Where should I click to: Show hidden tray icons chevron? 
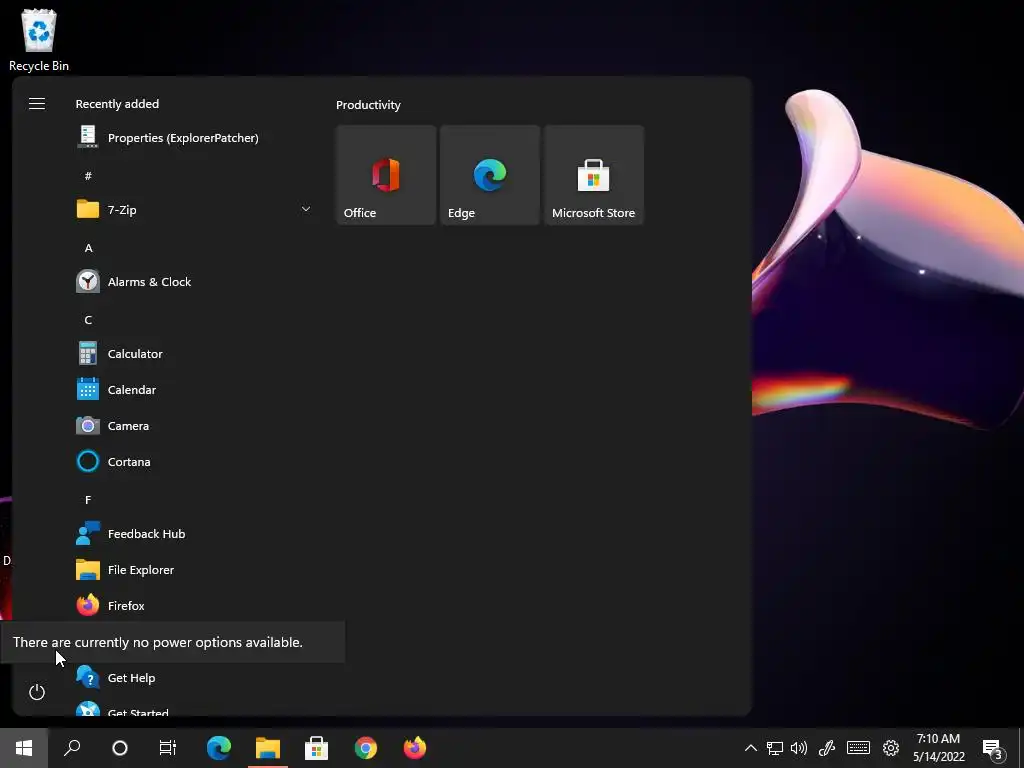[751, 748]
